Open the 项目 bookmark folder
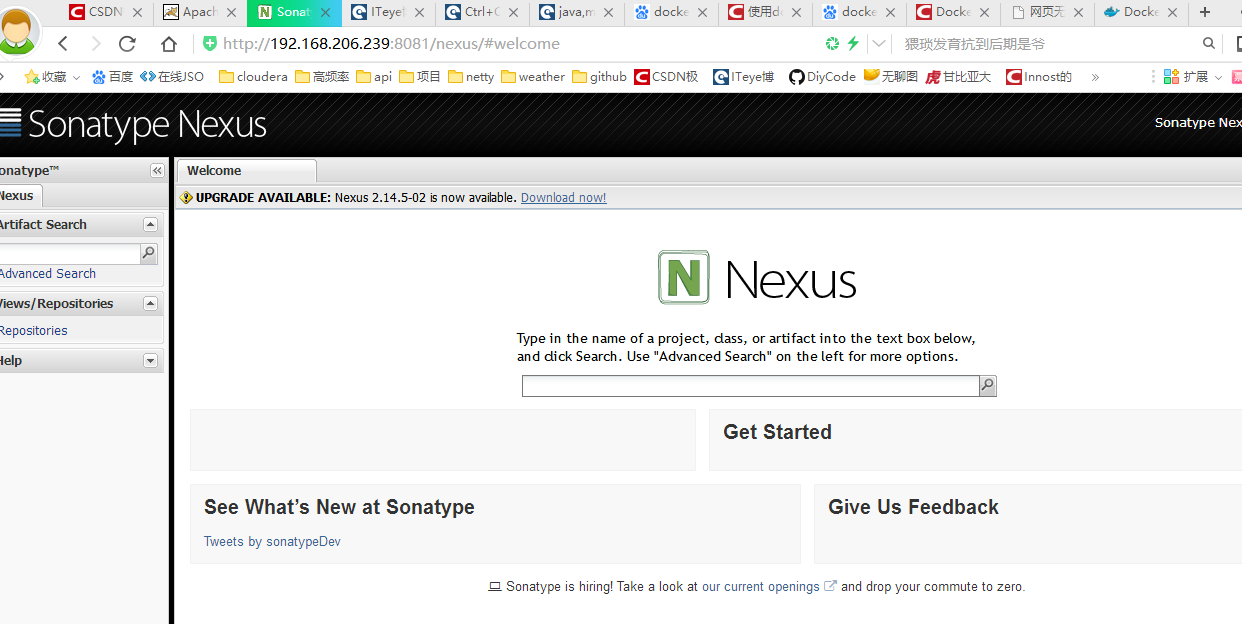 (420, 77)
